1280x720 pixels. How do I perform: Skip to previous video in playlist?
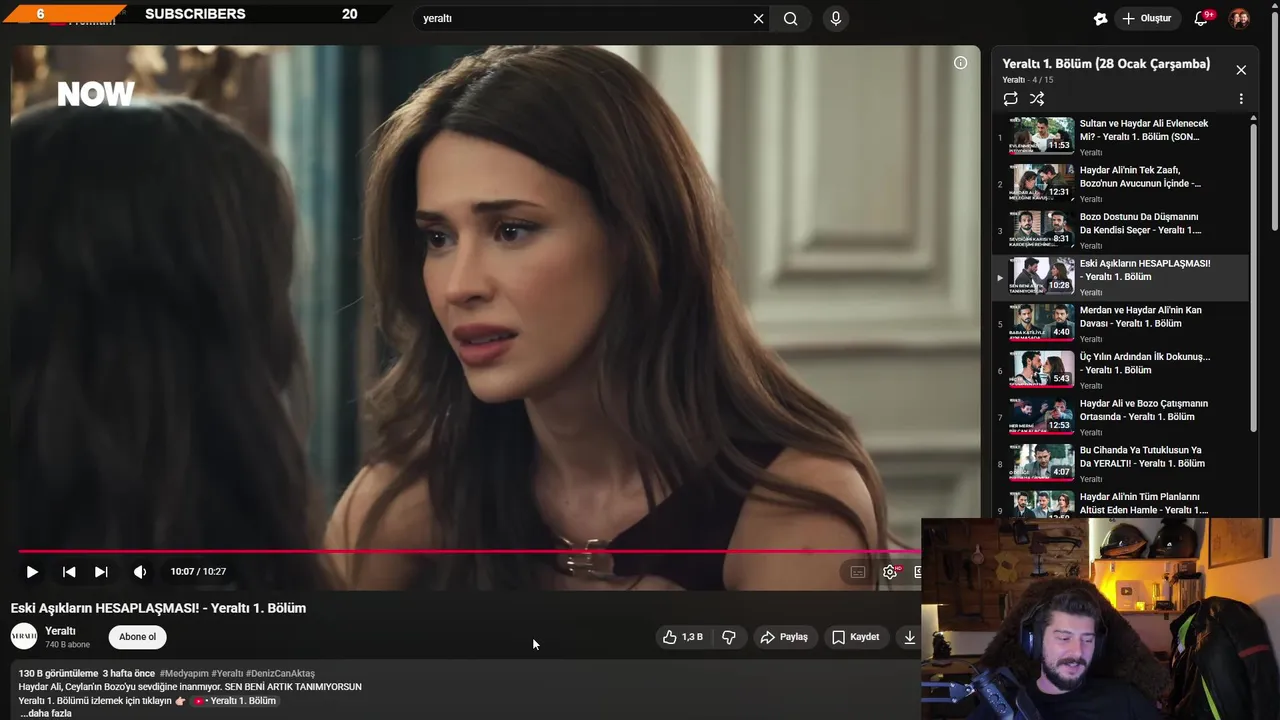(69, 572)
